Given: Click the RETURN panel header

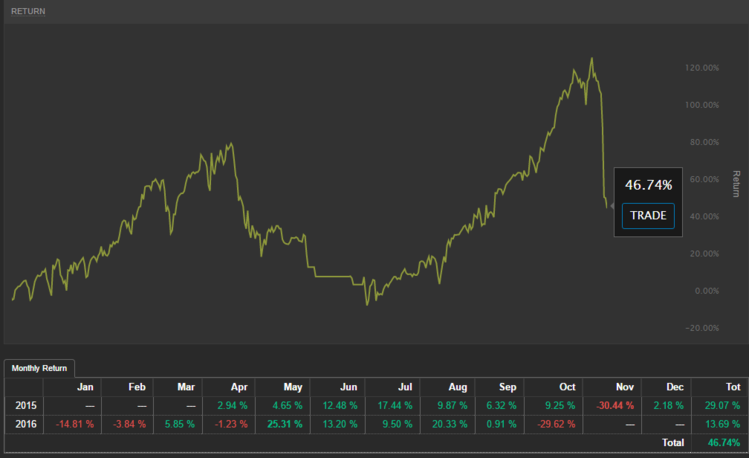Looking at the screenshot, I should point(28,11).
